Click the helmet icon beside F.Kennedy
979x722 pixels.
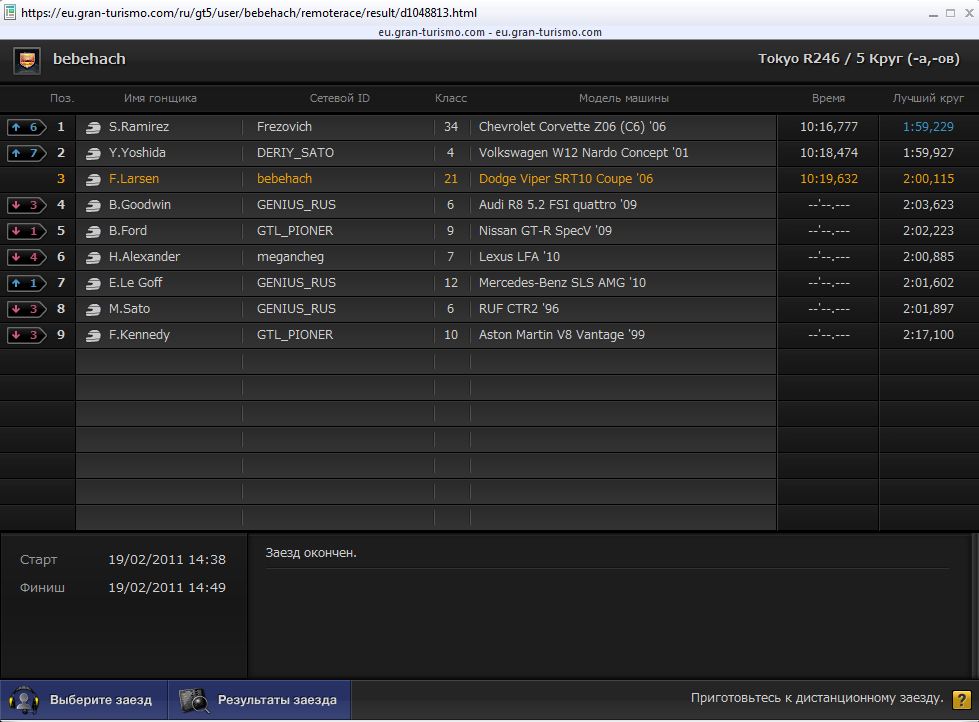click(93, 336)
